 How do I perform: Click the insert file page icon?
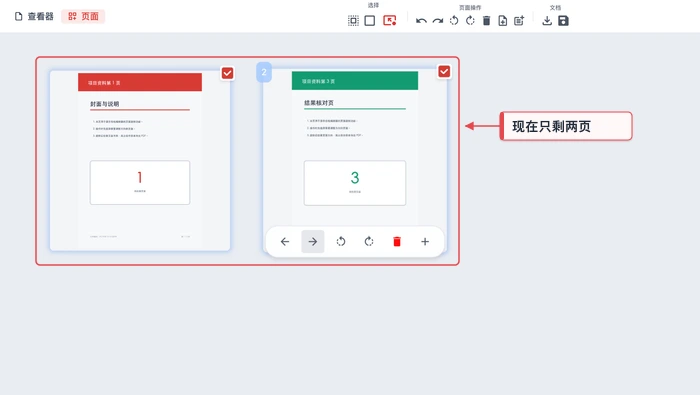coord(503,21)
